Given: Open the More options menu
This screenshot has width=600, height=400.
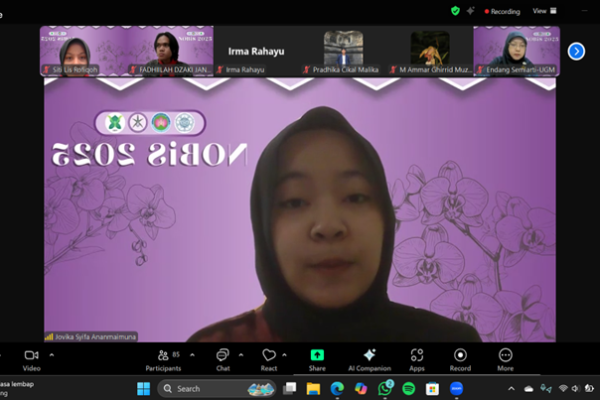Looking at the screenshot, I should pyautogui.click(x=505, y=360).
